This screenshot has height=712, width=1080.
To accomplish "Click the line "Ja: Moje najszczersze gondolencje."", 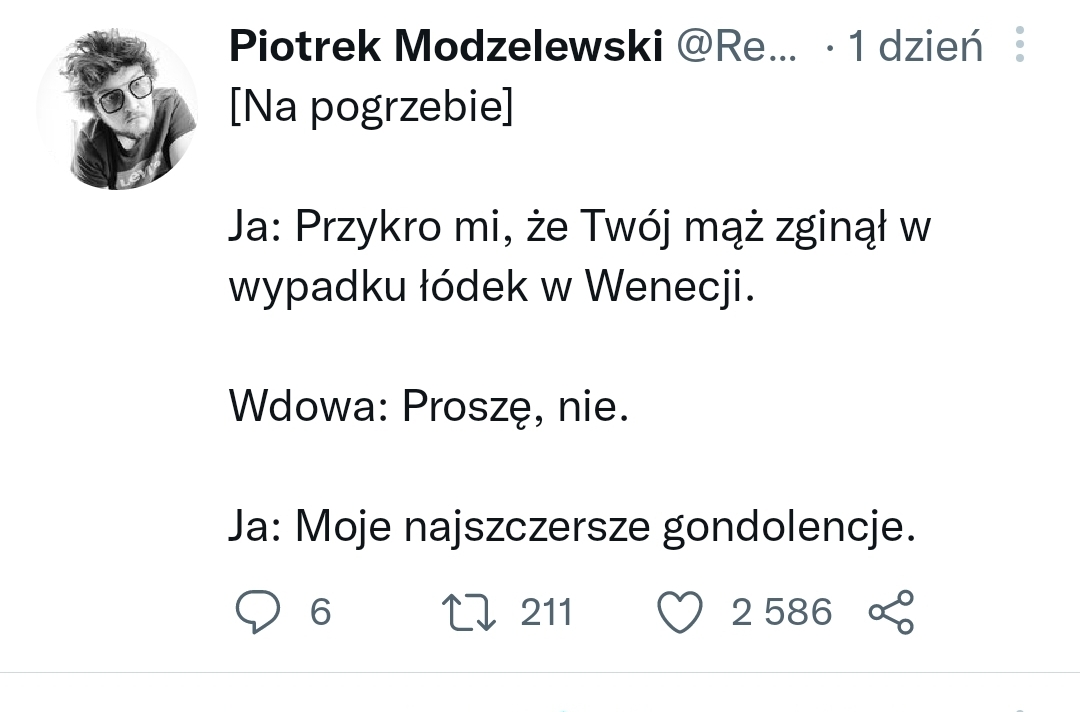I will pyautogui.click(x=572, y=526).
